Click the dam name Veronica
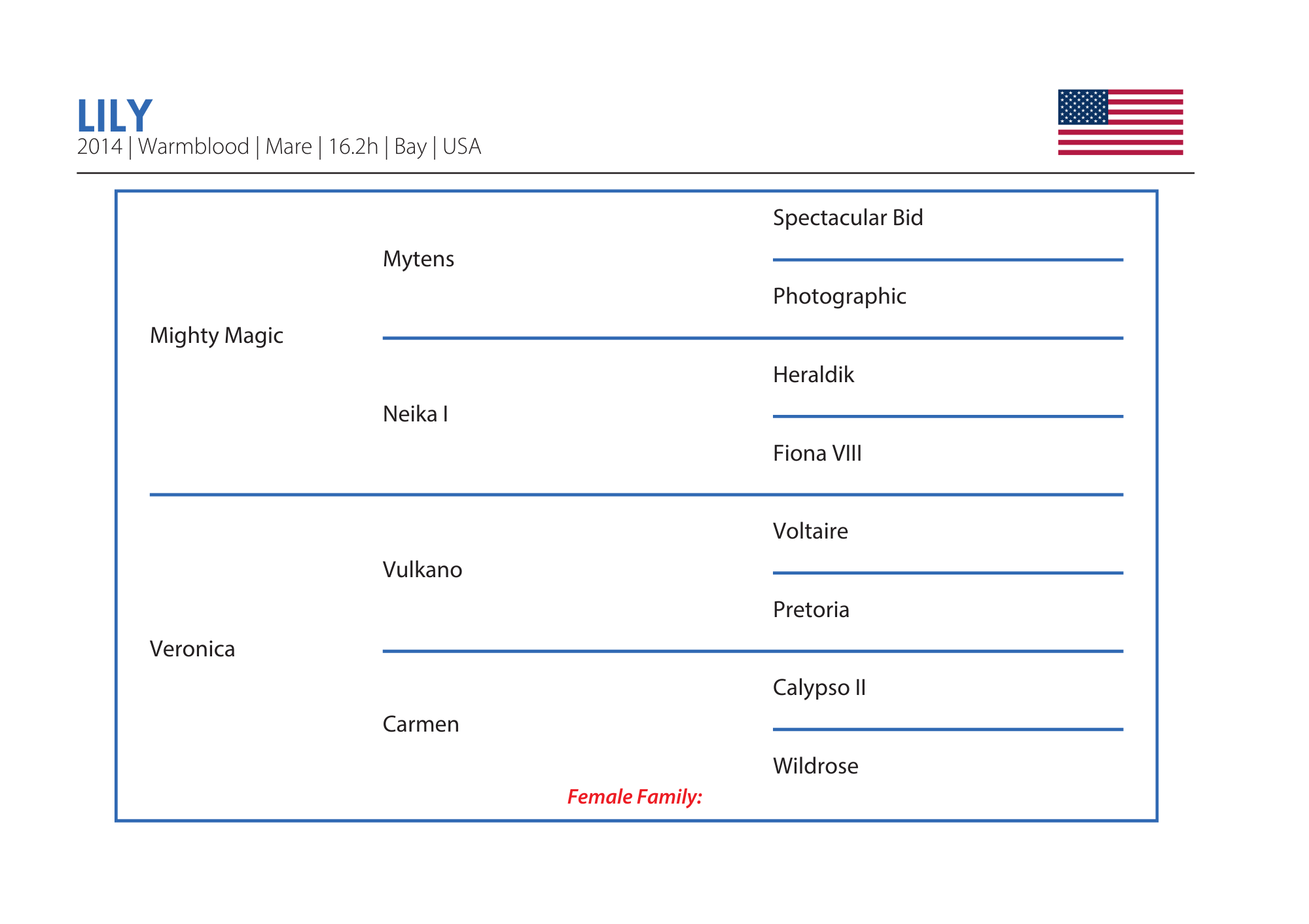 click(x=192, y=649)
